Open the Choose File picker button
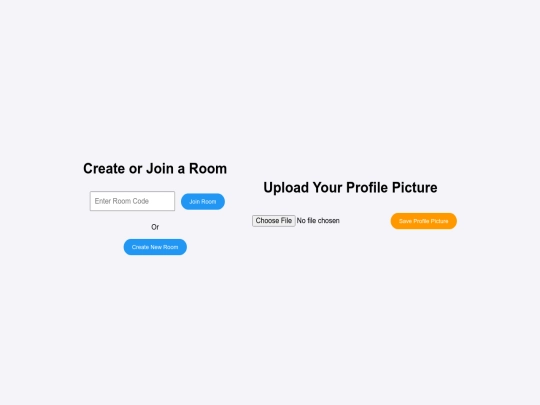The image size is (540, 405). 273,221
